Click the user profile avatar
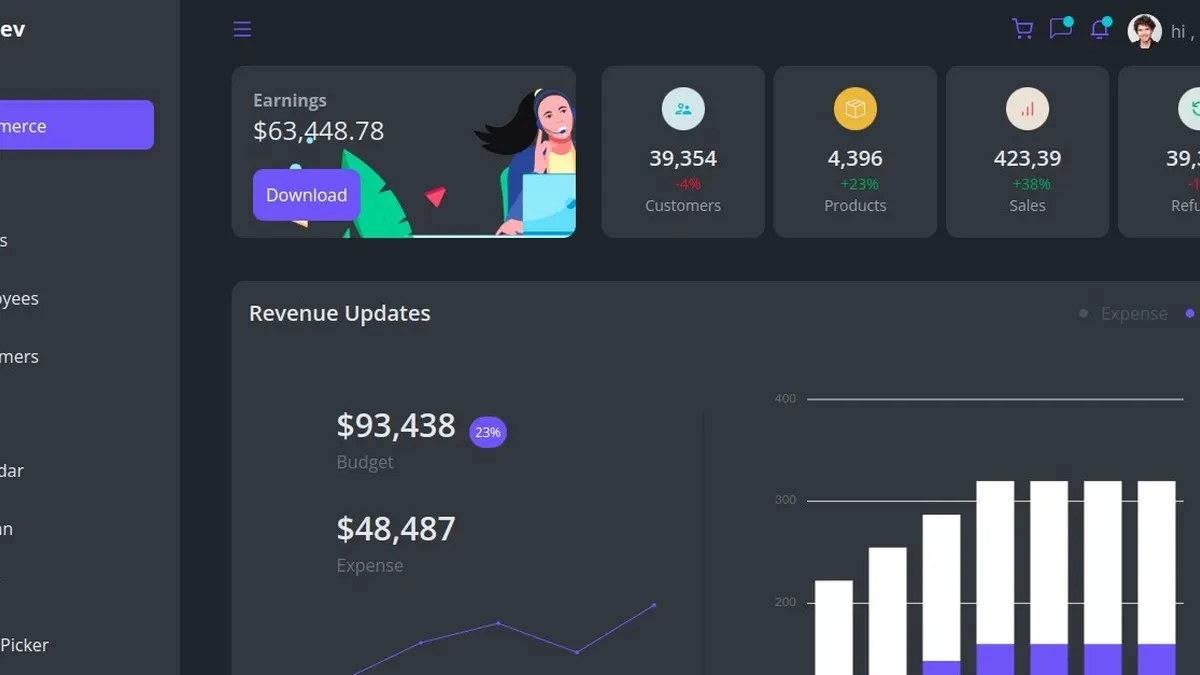The width and height of the screenshot is (1200, 675). click(x=1144, y=31)
